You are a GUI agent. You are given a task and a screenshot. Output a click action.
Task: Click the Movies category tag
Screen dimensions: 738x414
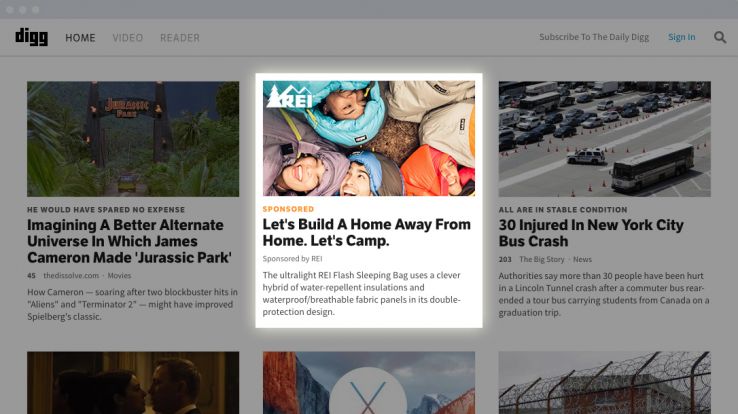click(x=119, y=276)
